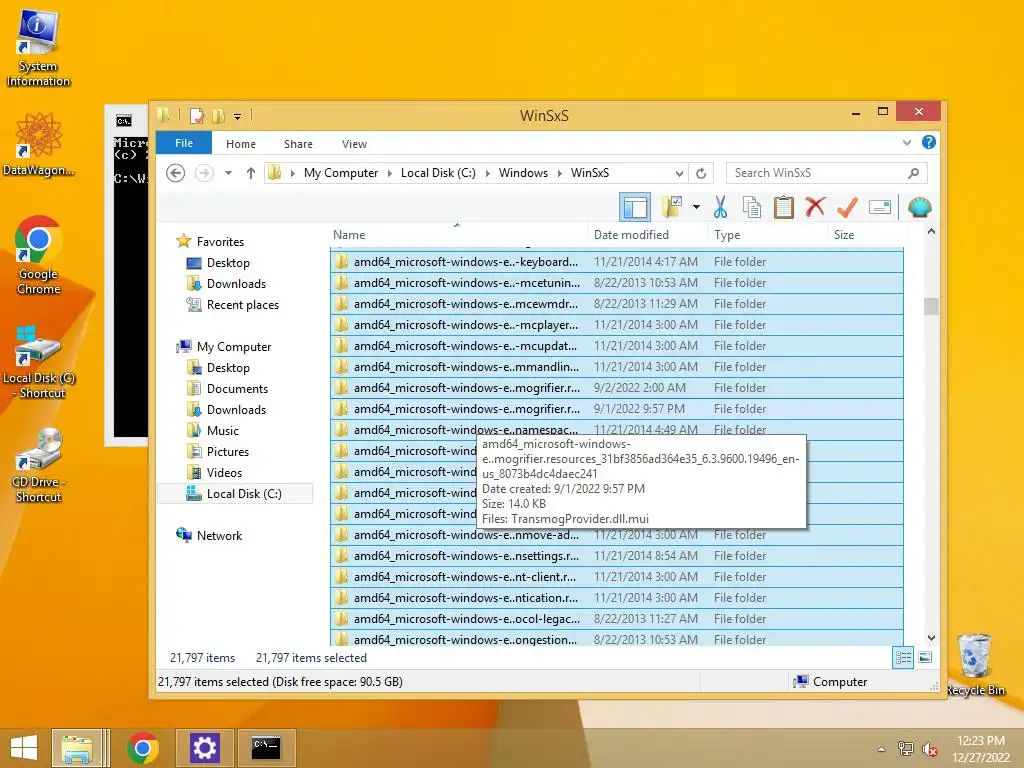
Task: Select Documents in navigation pane
Action: pos(237,389)
